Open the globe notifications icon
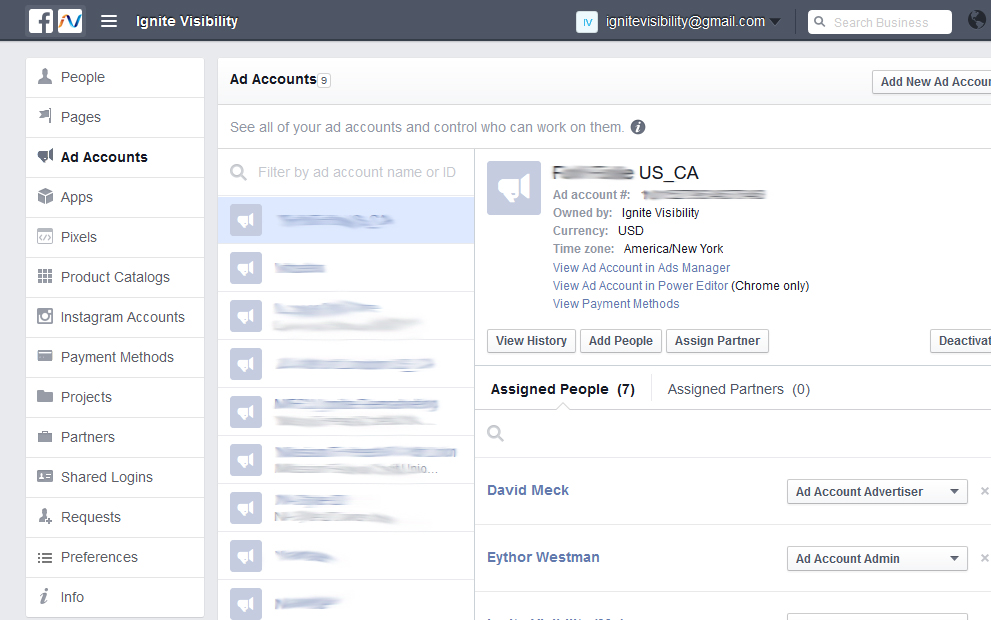This screenshot has height=620, width=991. (978, 20)
